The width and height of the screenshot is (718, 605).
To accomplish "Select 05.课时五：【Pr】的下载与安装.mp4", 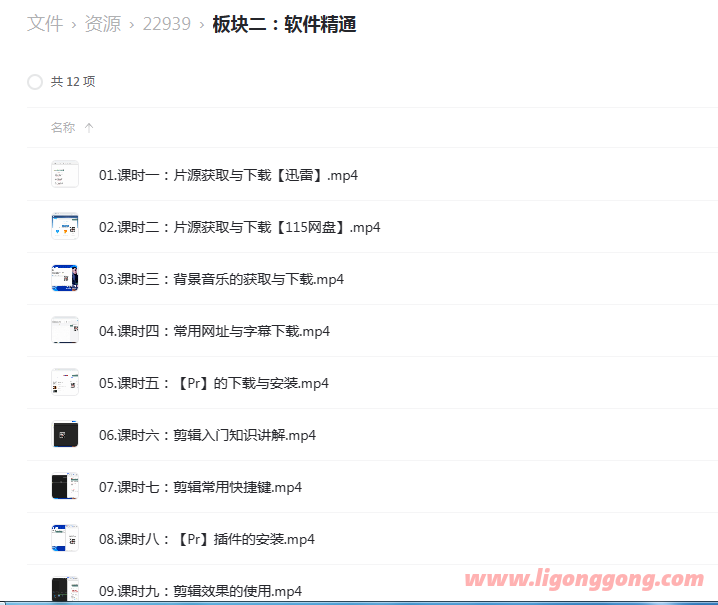I will [214, 383].
